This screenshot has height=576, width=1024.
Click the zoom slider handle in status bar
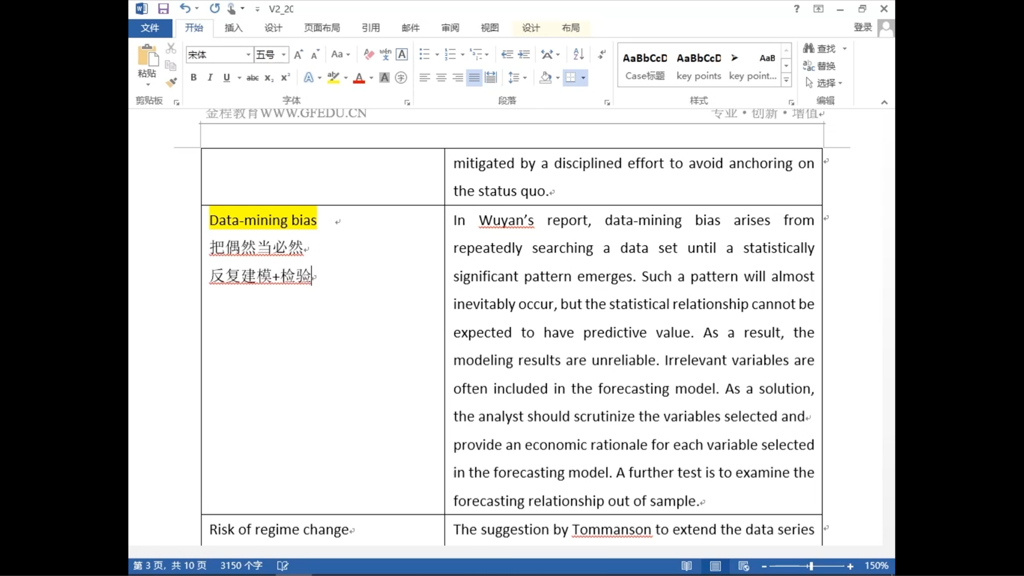tap(811, 566)
